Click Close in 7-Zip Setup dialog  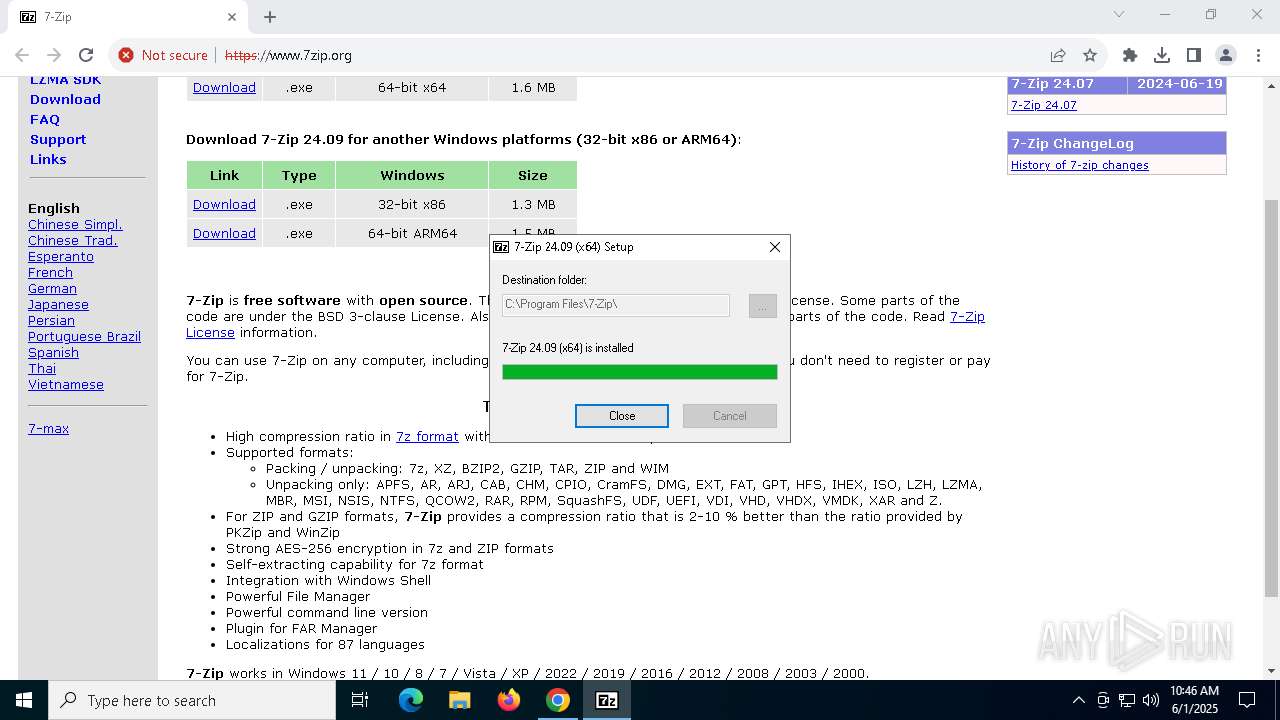coord(622,416)
